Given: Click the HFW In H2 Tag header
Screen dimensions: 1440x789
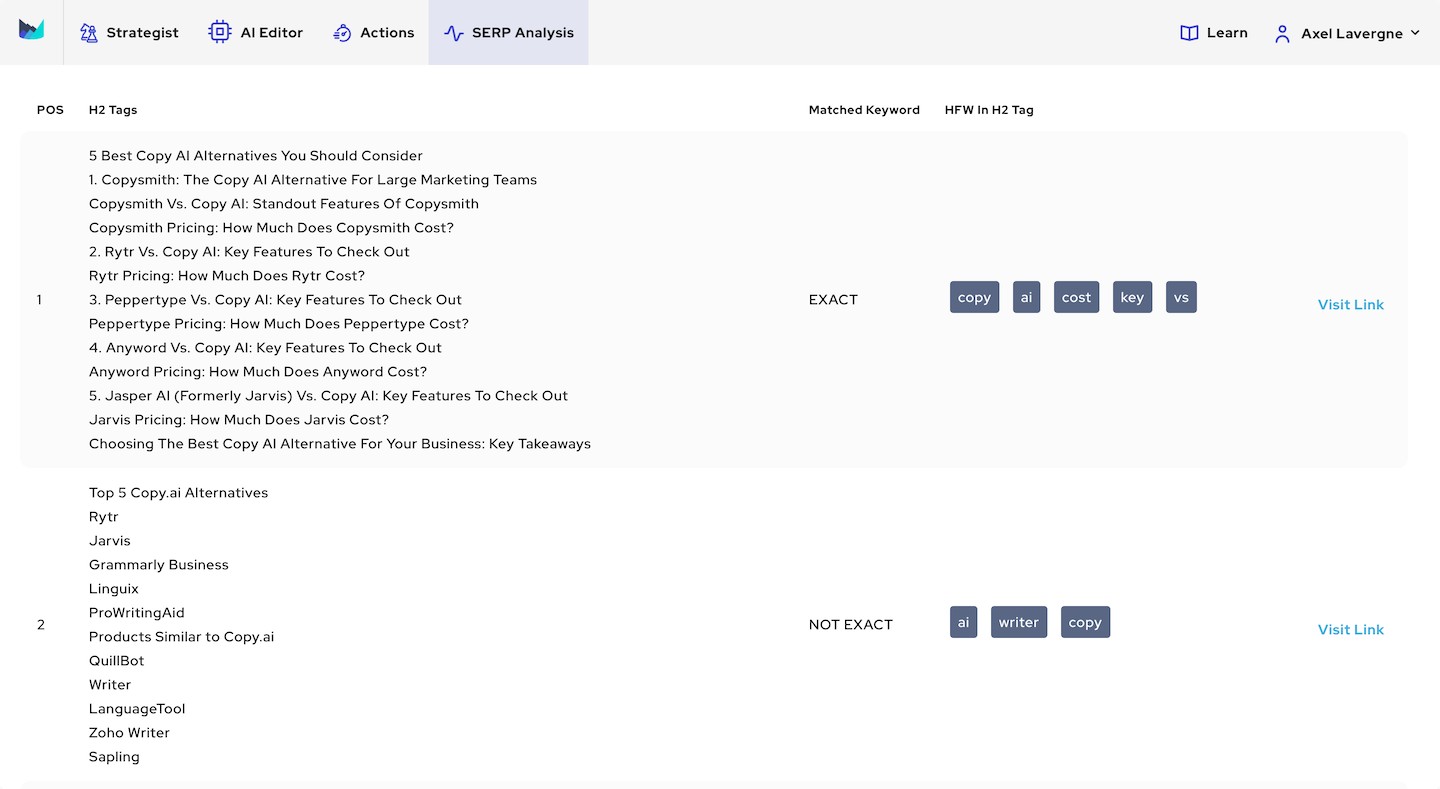Looking at the screenshot, I should coord(989,110).
